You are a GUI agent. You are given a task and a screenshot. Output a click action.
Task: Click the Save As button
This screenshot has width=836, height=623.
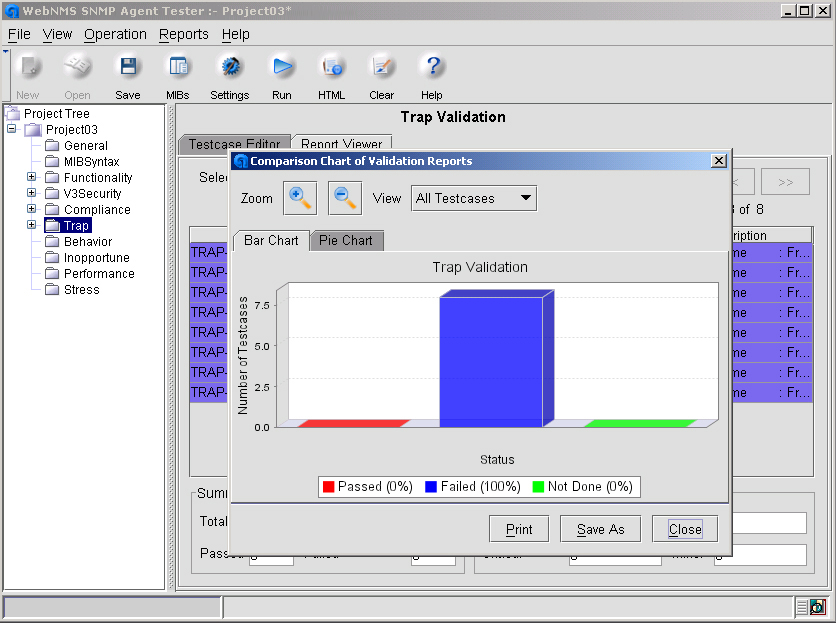[x=600, y=529]
